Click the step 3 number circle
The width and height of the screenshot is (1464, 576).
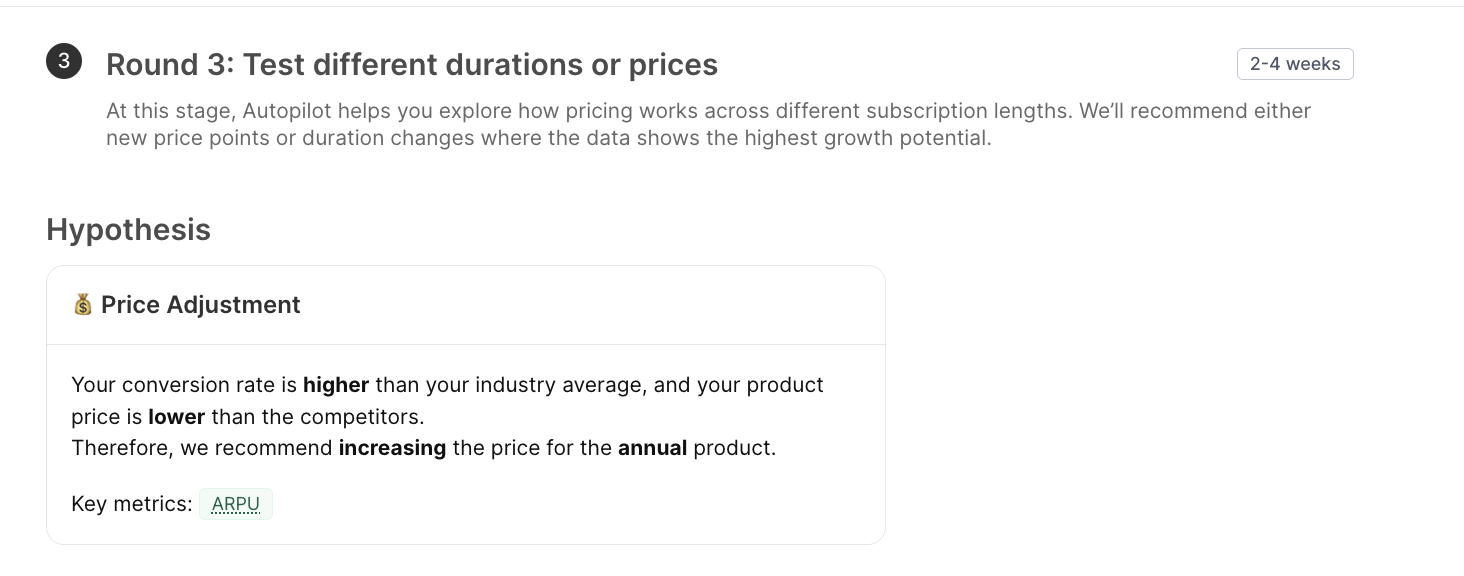point(64,62)
